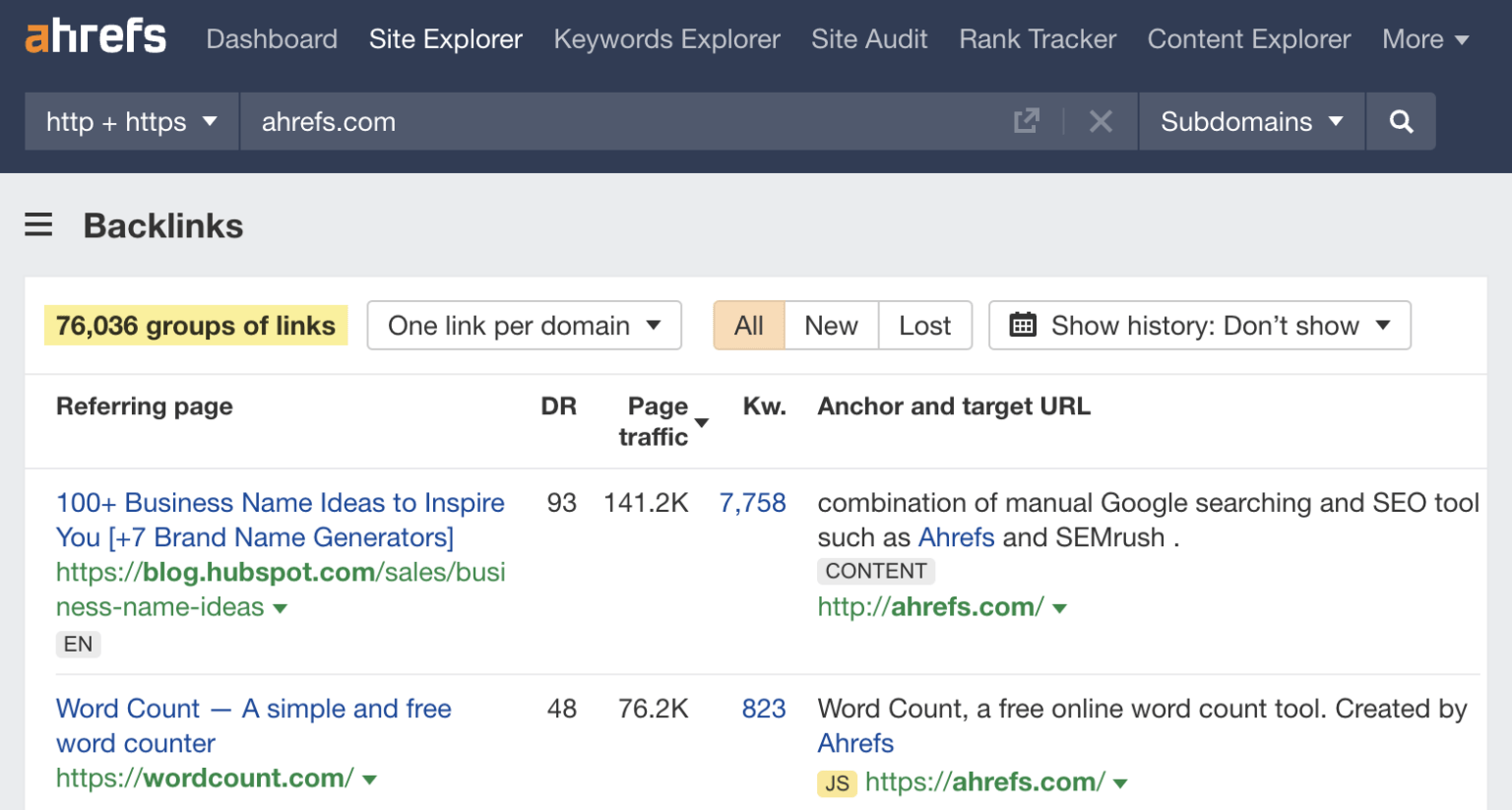
Task: Expand the caret next to blog.hubspot.com URL
Action: click(282, 608)
